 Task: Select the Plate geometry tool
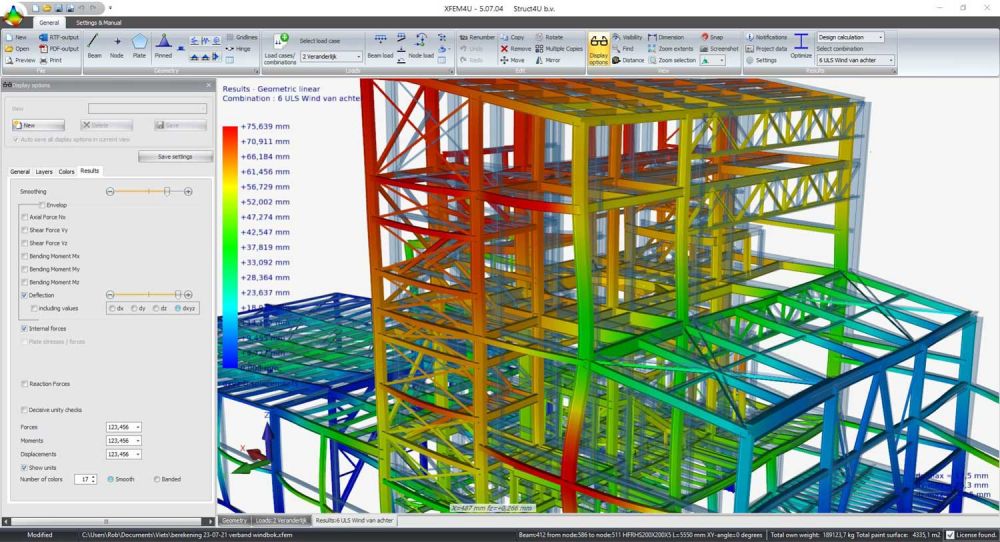(x=139, y=46)
